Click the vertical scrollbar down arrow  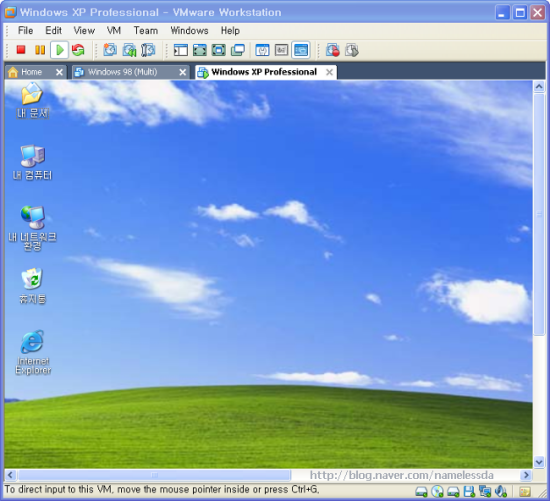[539, 462]
